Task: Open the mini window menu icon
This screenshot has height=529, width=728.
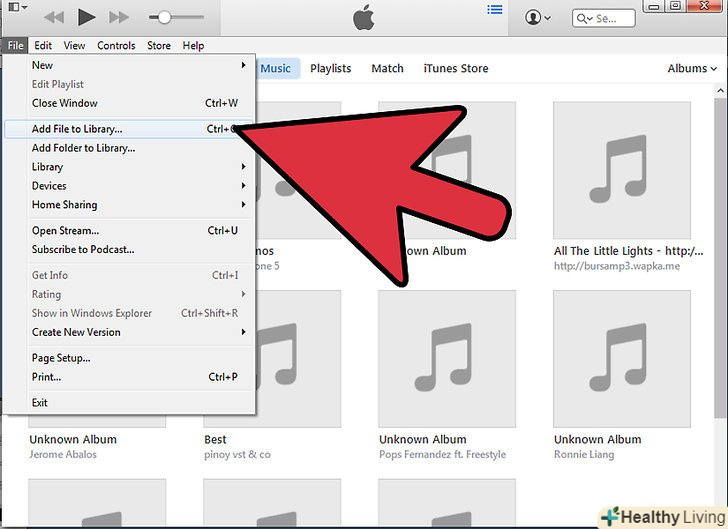Action: click(x=18, y=7)
